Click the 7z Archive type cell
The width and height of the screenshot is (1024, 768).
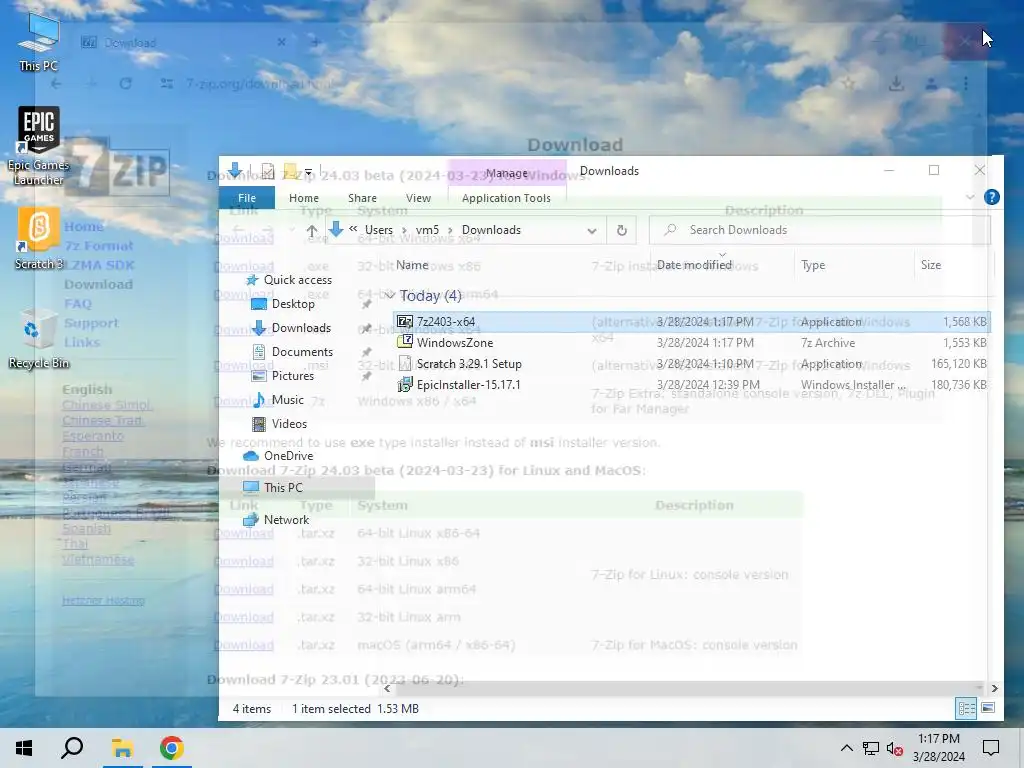(x=827, y=343)
